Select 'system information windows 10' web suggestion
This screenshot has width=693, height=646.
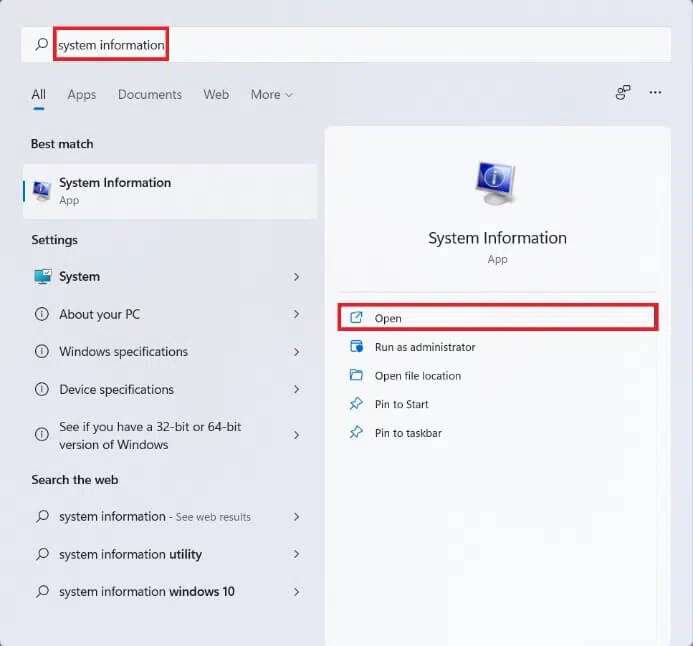tap(170, 592)
